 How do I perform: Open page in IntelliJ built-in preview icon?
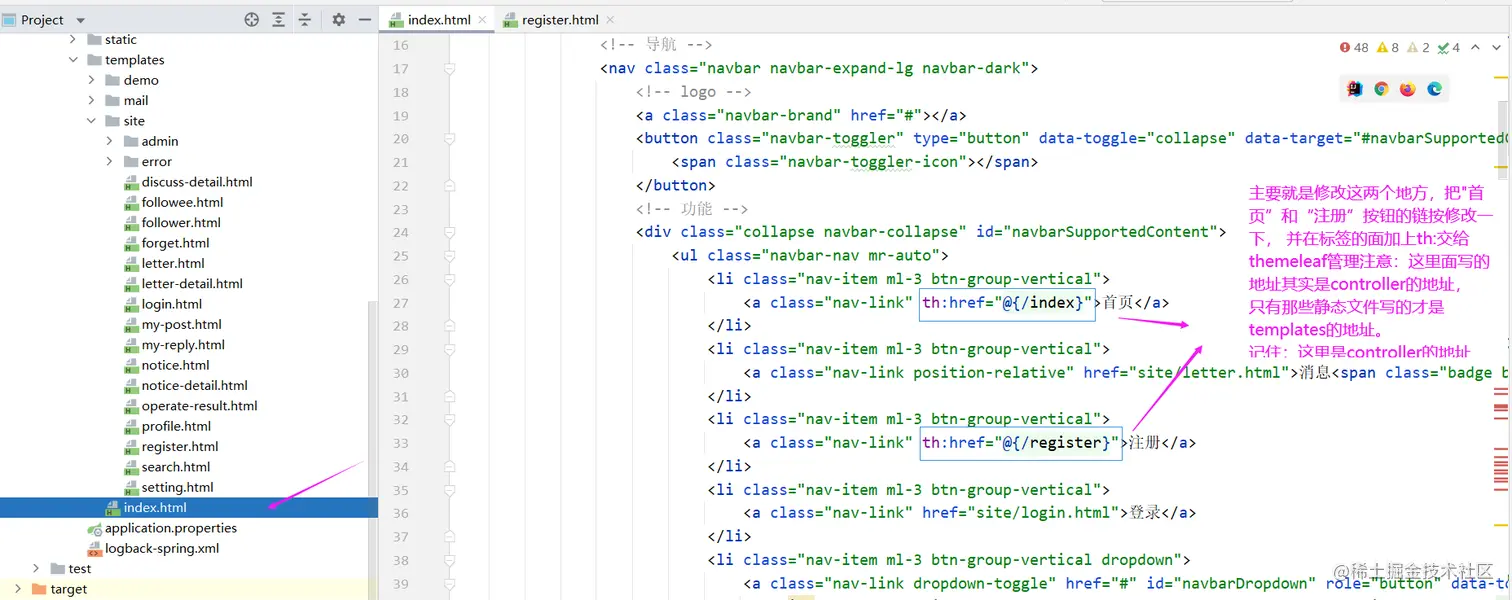tap(1355, 89)
